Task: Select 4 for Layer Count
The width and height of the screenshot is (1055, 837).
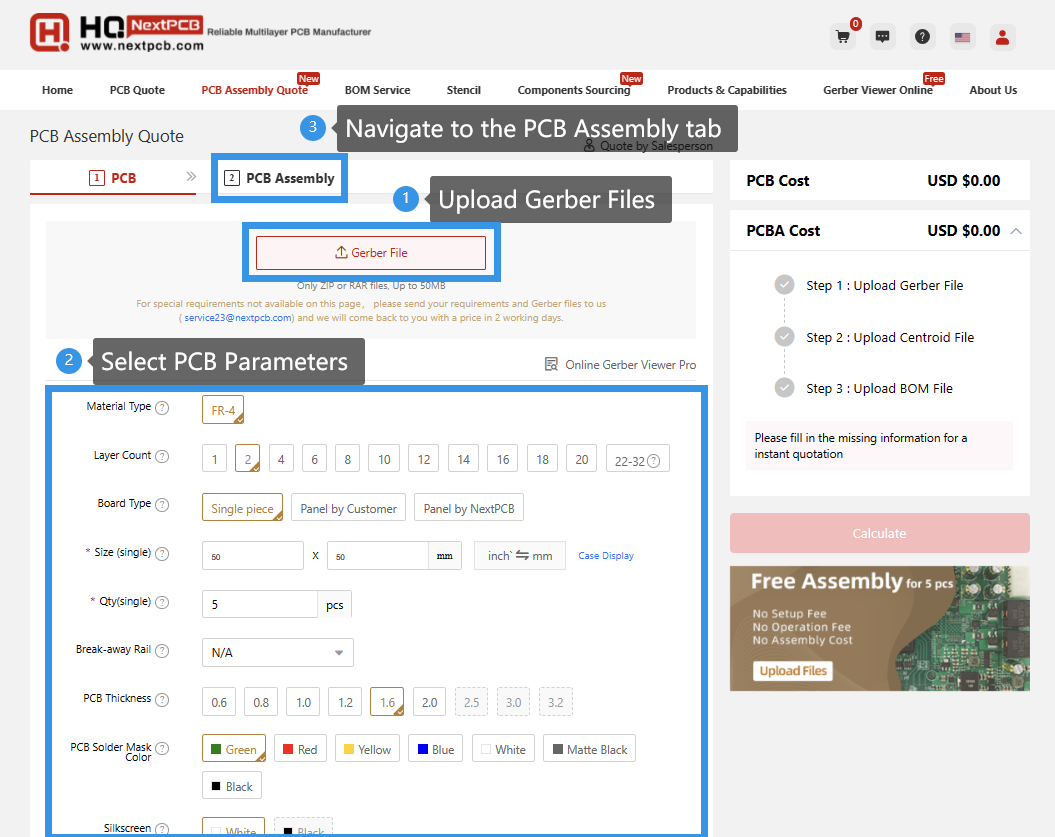Action: [281, 458]
